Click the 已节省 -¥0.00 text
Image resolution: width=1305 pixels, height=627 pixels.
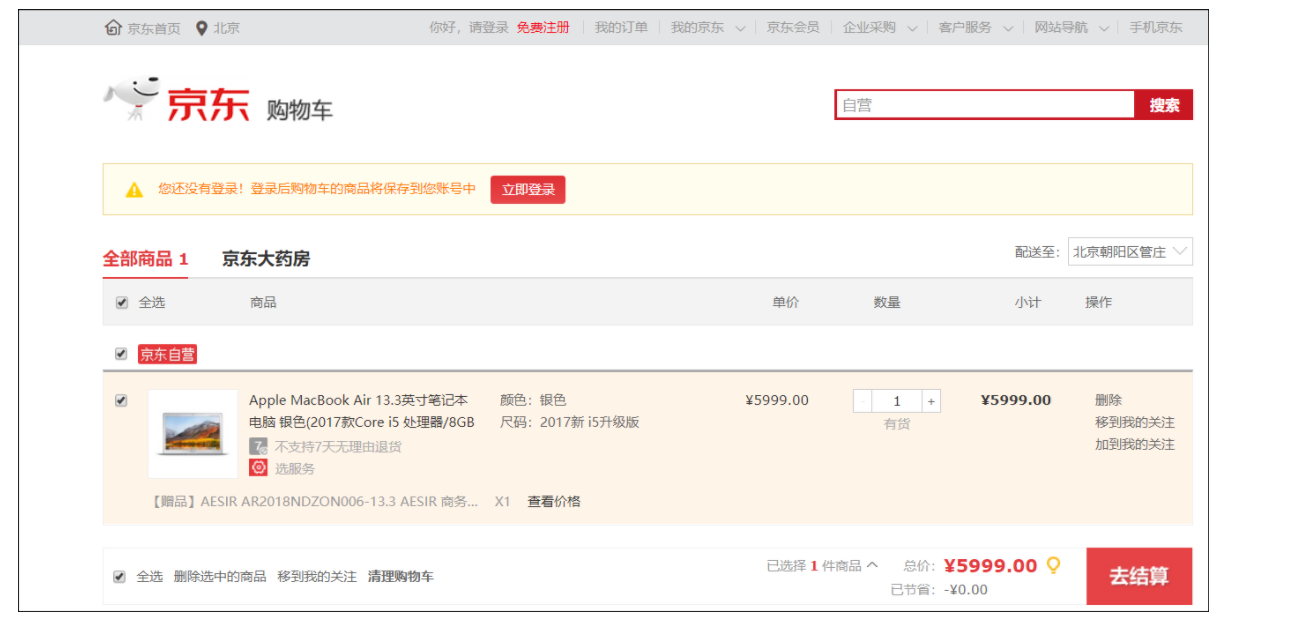(939, 590)
